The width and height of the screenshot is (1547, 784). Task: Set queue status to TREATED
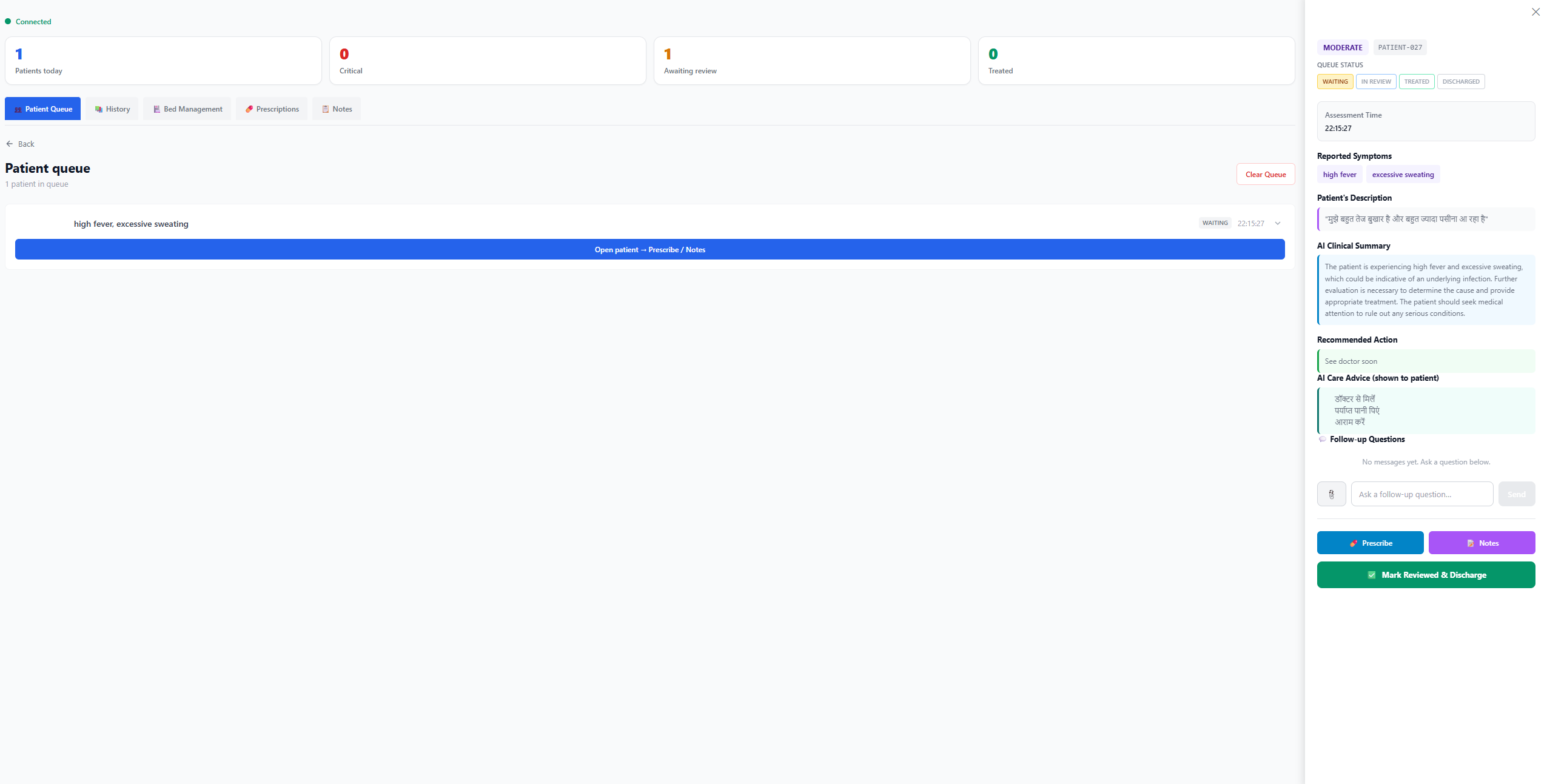1417,82
